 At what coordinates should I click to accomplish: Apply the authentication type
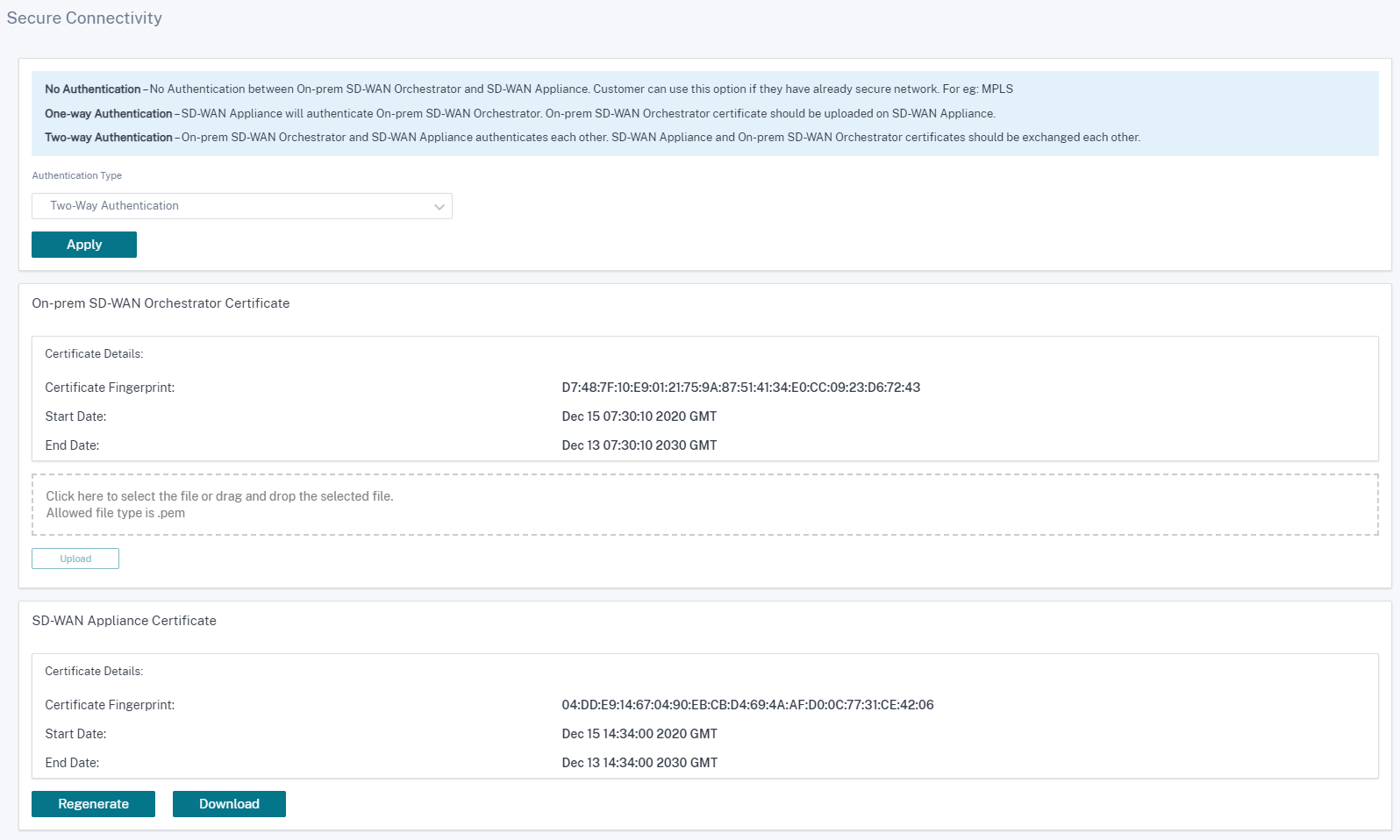pos(84,245)
